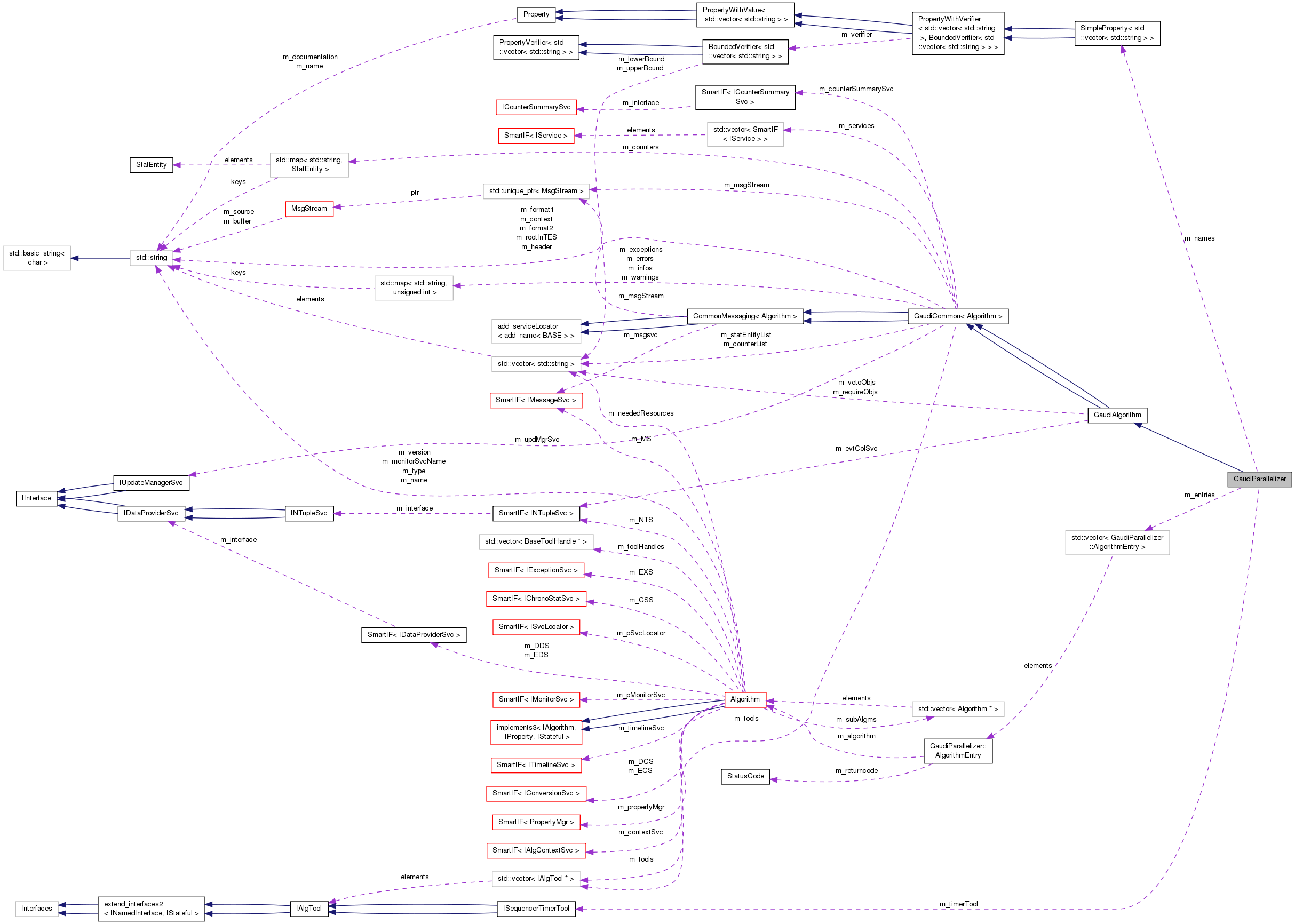Open the GaudiAlgorithm class node
The height and width of the screenshot is (924, 1295).
(x=1117, y=415)
